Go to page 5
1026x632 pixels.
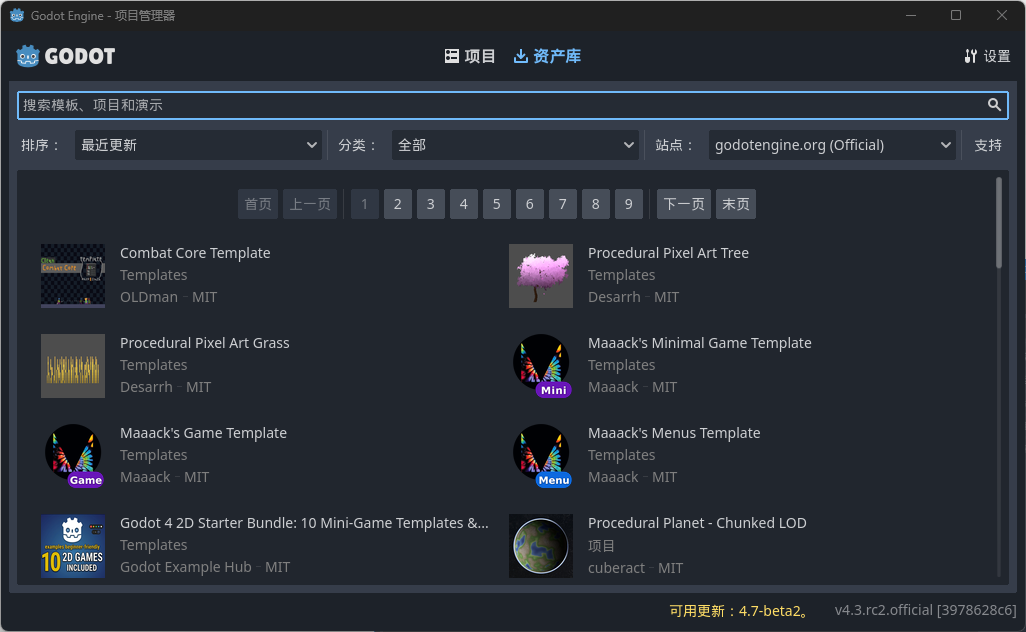coord(497,204)
